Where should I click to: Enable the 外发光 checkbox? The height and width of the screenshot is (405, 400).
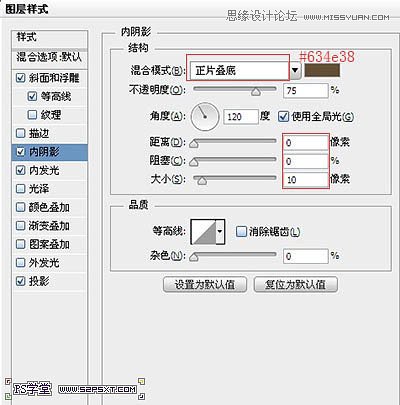click(x=20, y=263)
